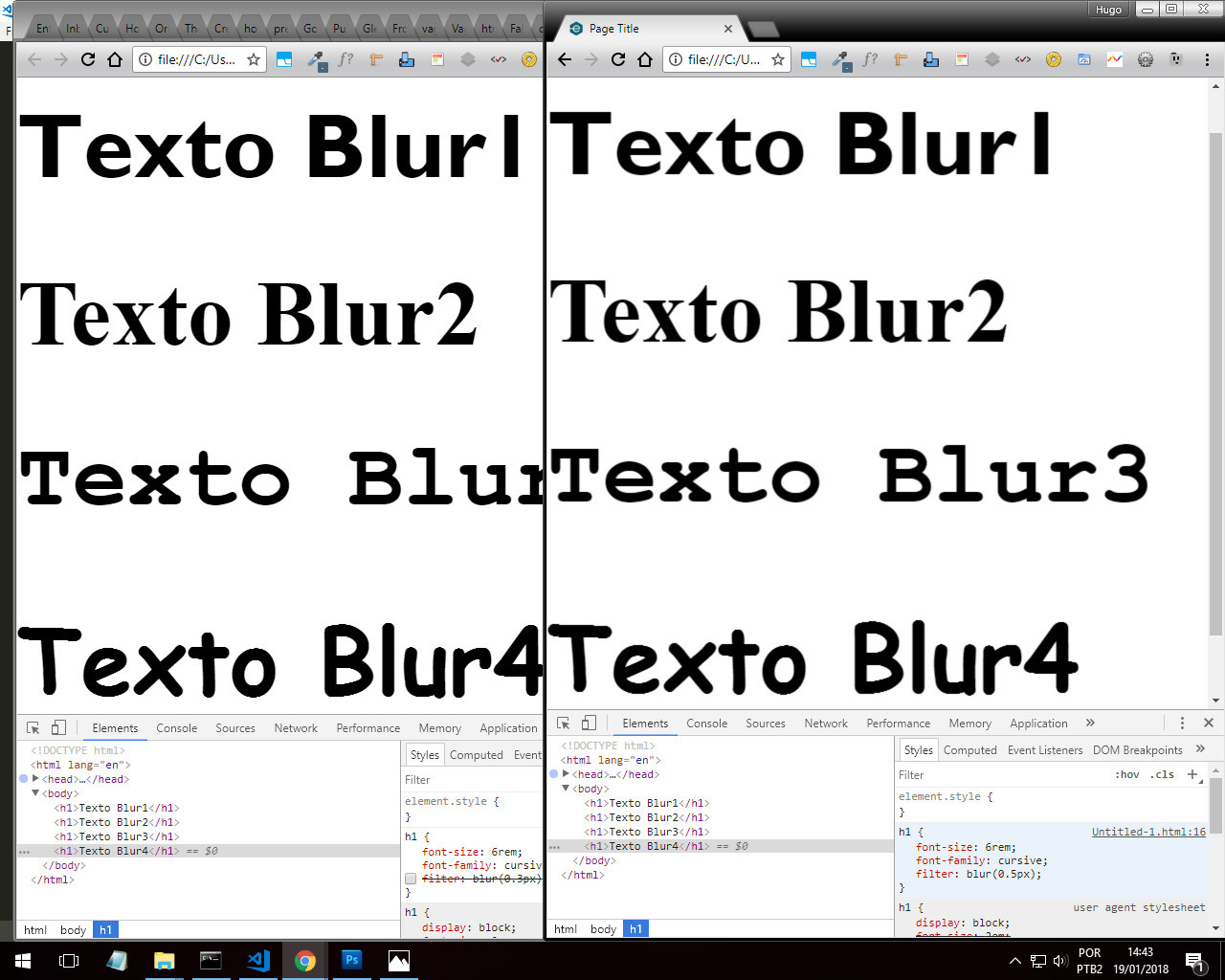This screenshot has width=1225, height=980.
Task: Activate inspect element picker in left DevTools
Action: click(33, 727)
